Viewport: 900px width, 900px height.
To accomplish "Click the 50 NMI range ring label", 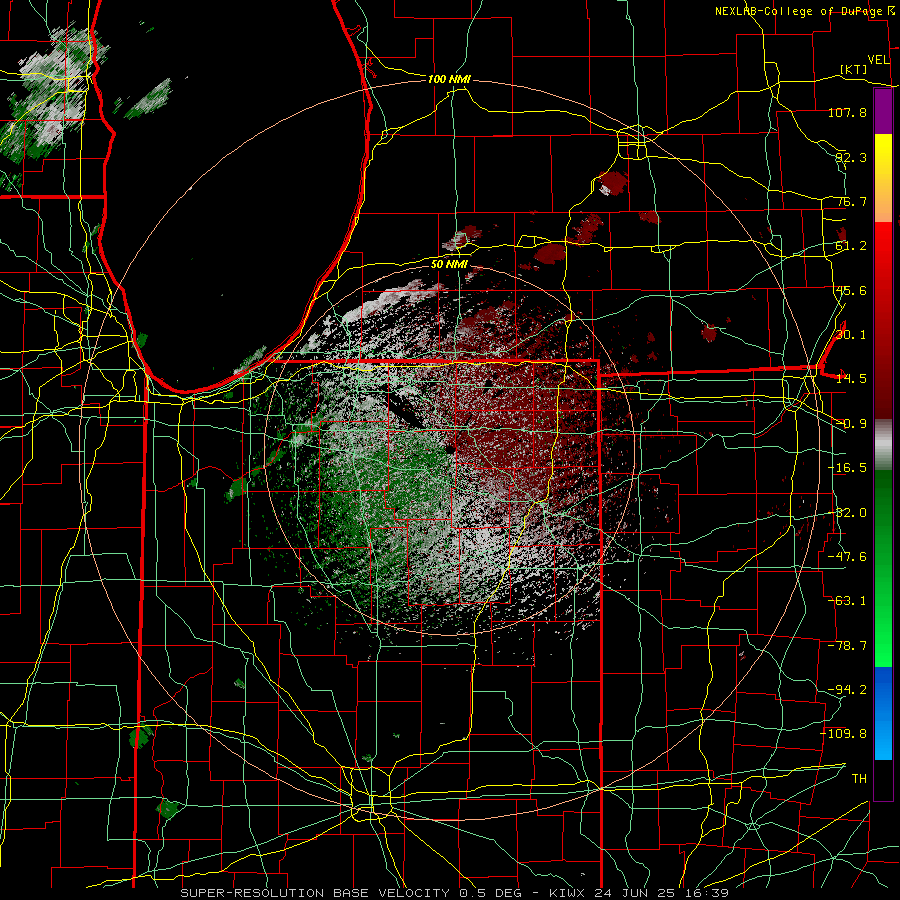I will pos(449,265).
